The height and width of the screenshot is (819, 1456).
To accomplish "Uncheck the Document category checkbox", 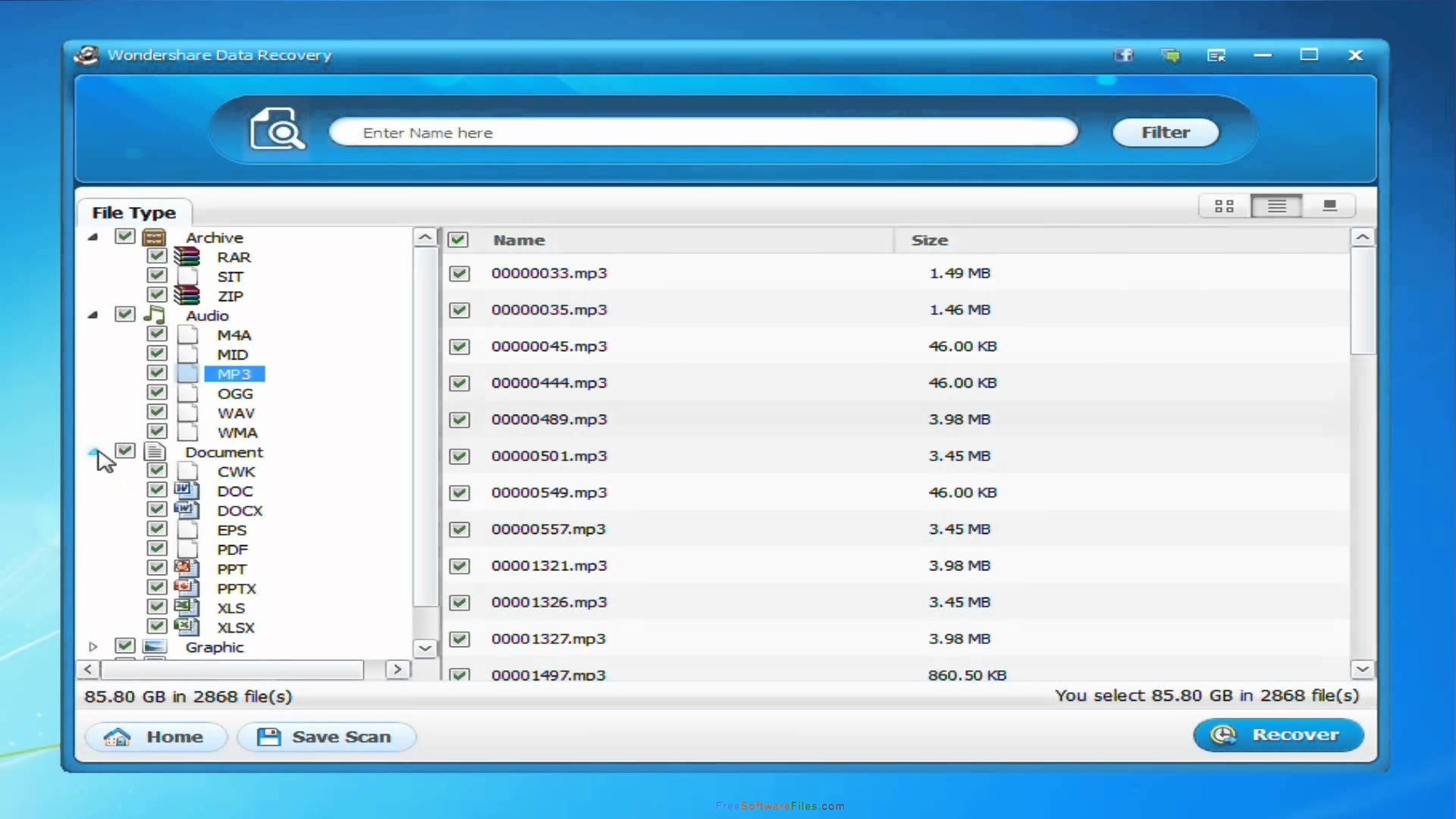I will [124, 451].
